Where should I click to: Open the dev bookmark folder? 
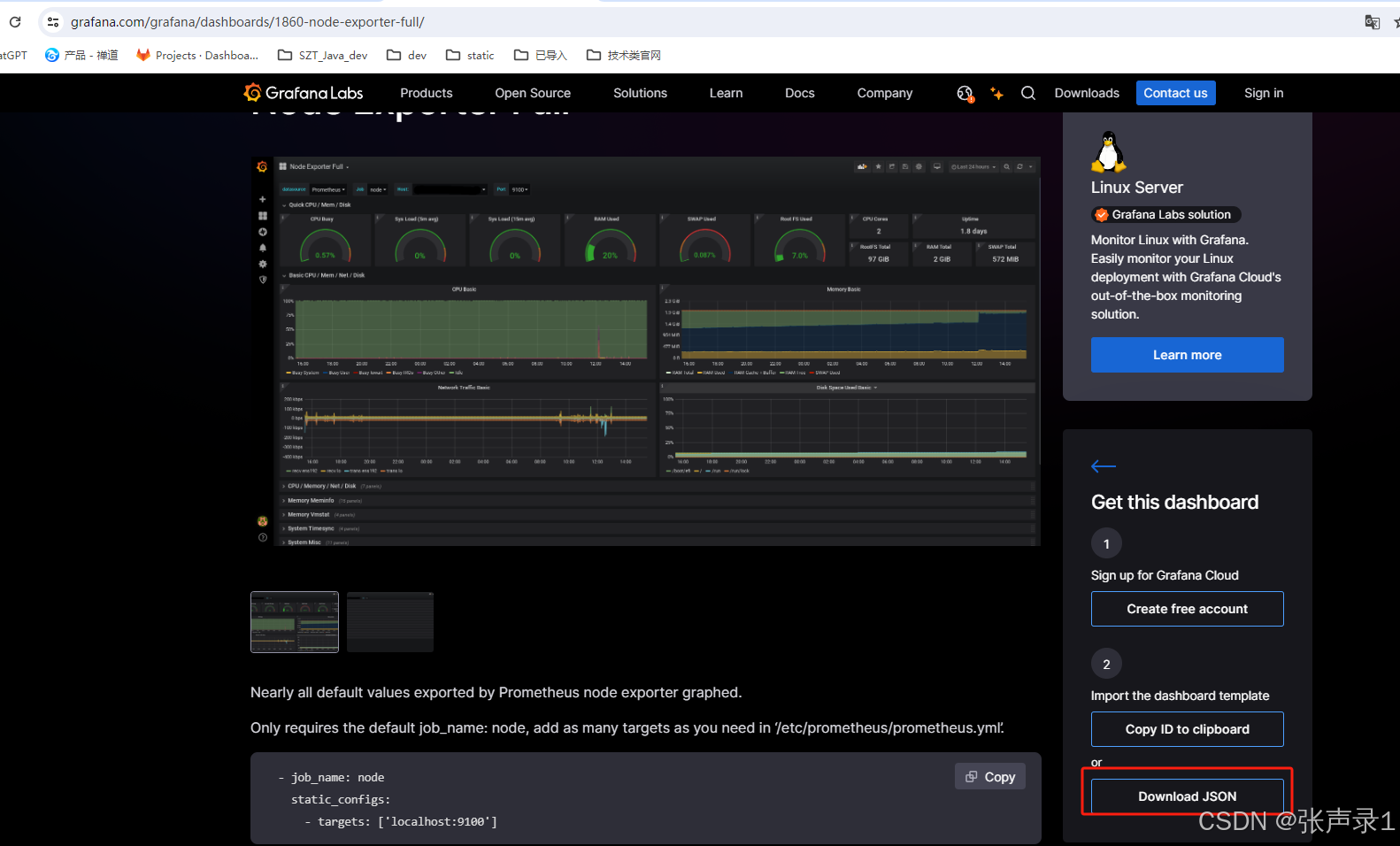[x=406, y=55]
